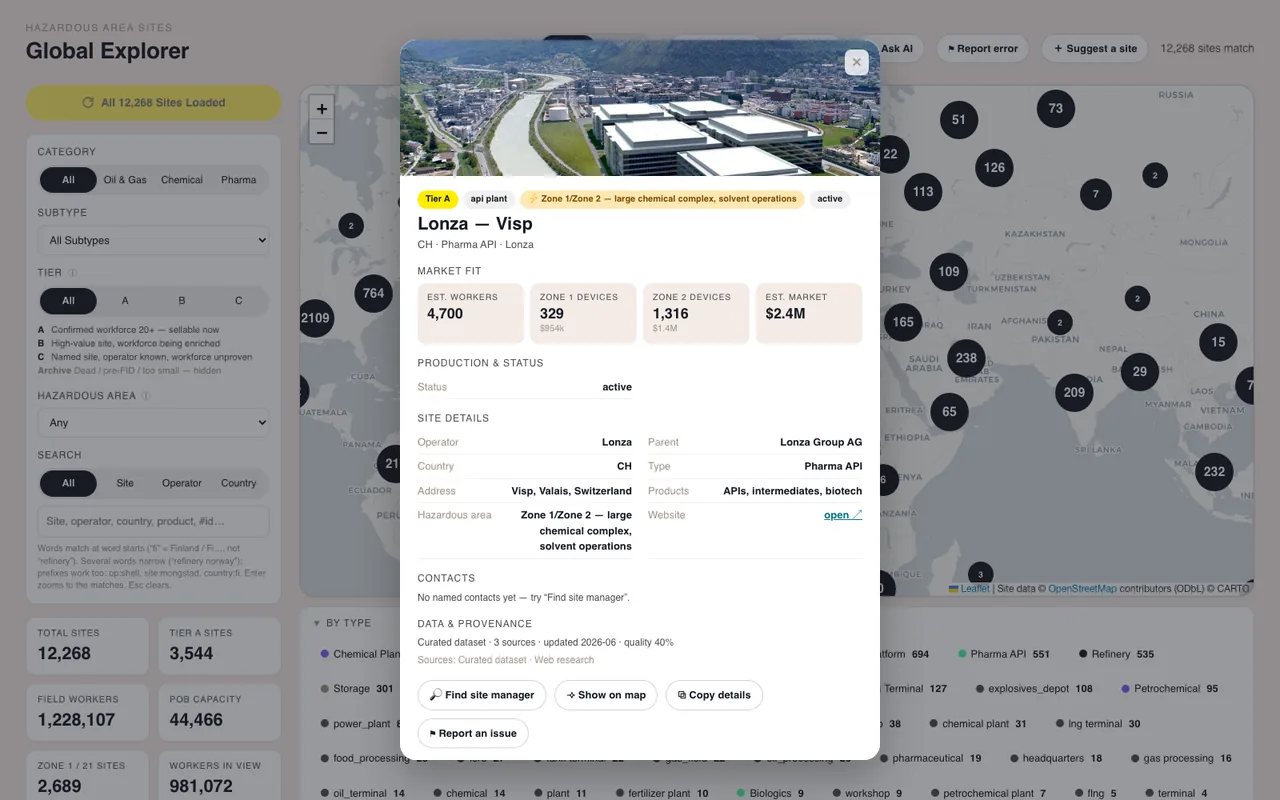
Task: Click map cluster 126
Action: (x=994, y=167)
